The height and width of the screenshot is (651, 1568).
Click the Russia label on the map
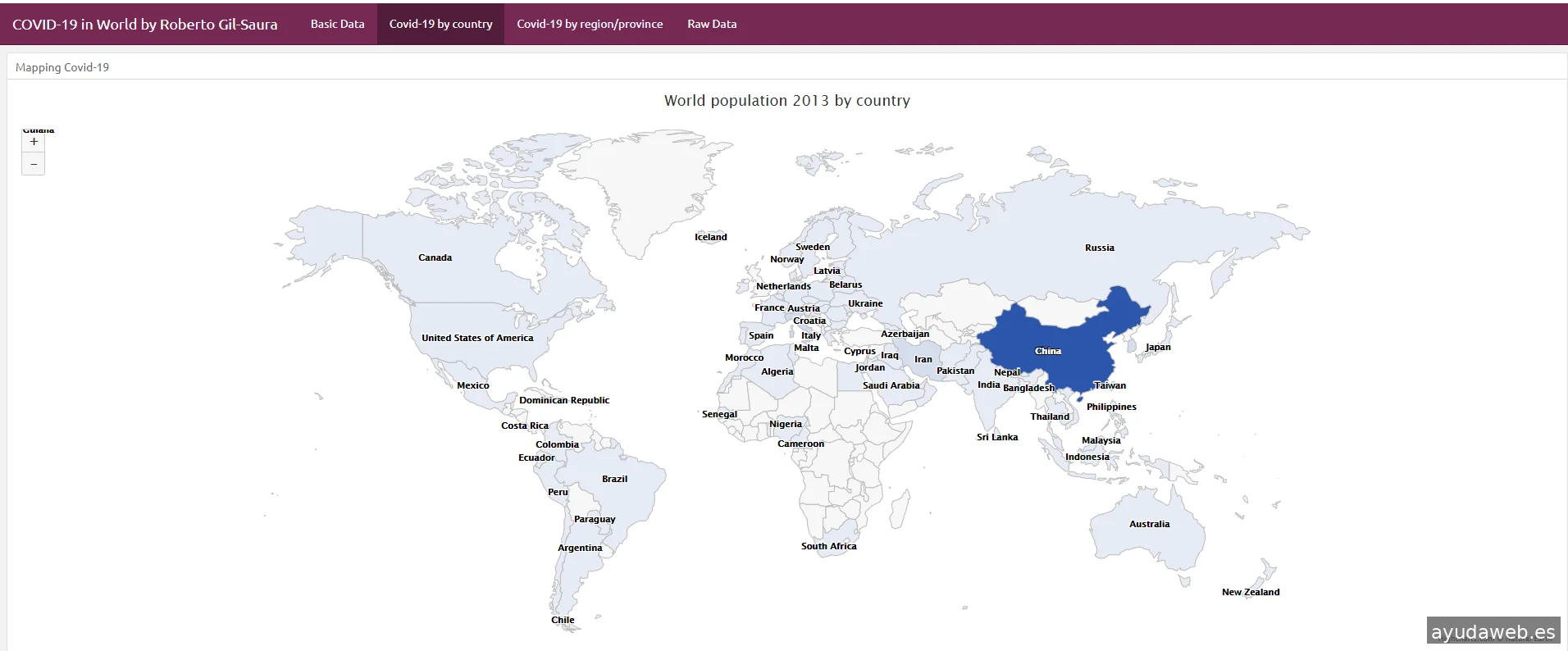tap(1099, 248)
